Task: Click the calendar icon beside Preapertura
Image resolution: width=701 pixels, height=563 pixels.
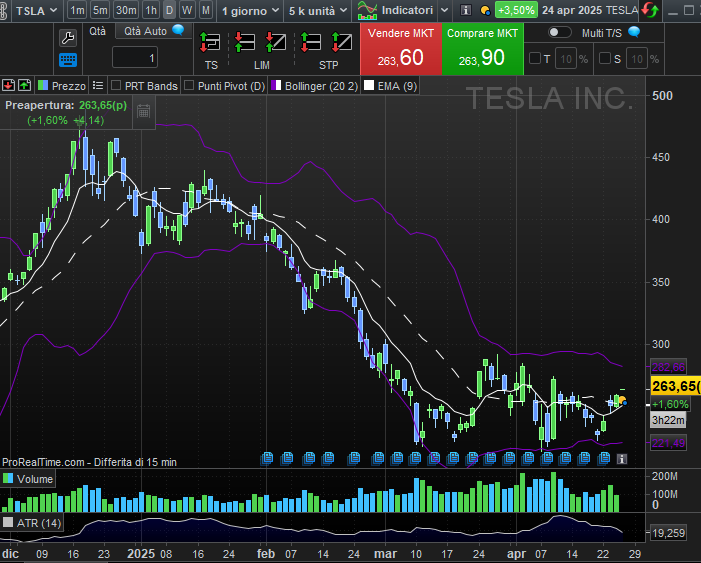Action: point(143,111)
